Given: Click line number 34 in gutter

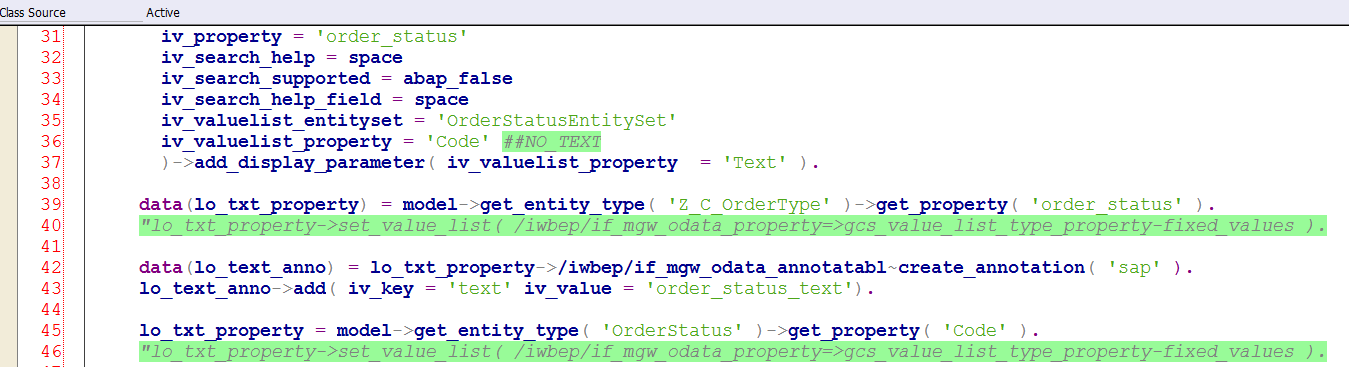Looking at the screenshot, I should (52, 100).
